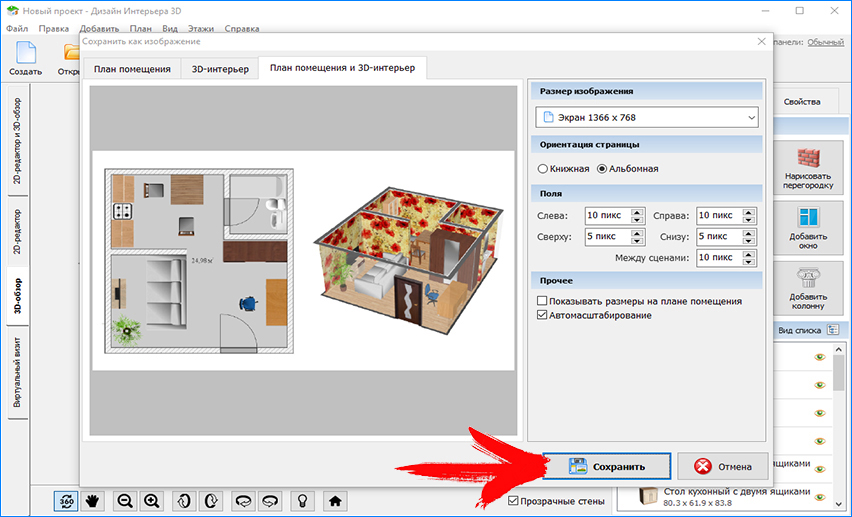The image size is (852, 517).
Task: Click the Слева margin input field
Action: (608, 215)
